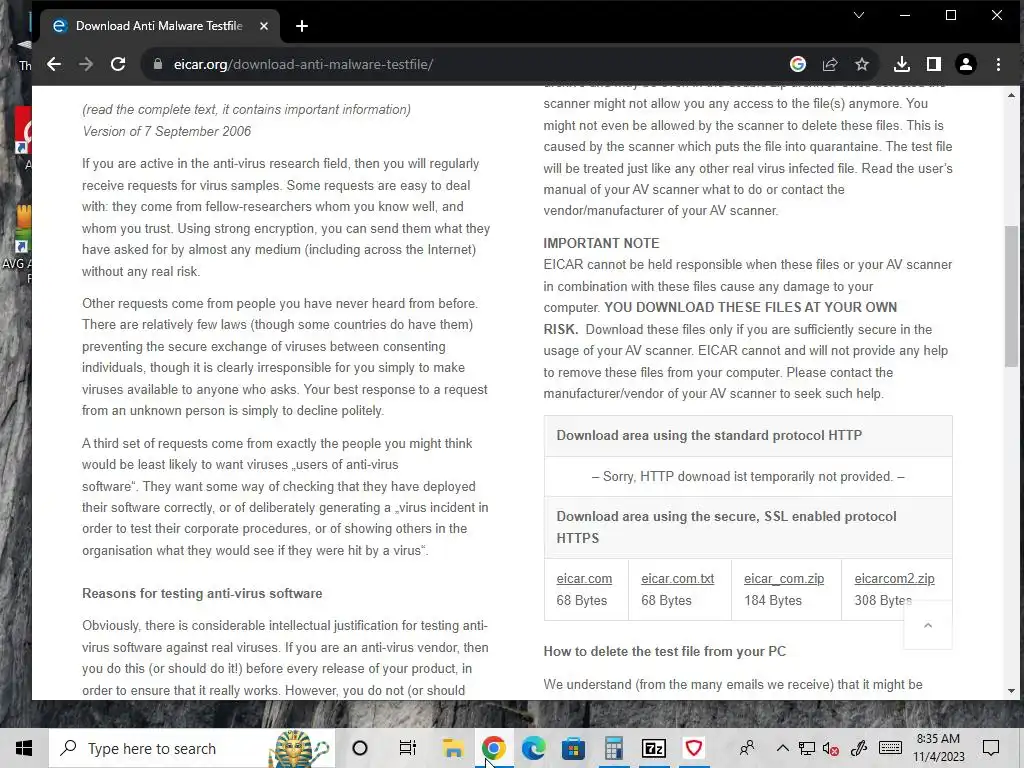This screenshot has width=1024, height=768.
Task: Download eicar_com.zip archive
Action: pos(784,579)
